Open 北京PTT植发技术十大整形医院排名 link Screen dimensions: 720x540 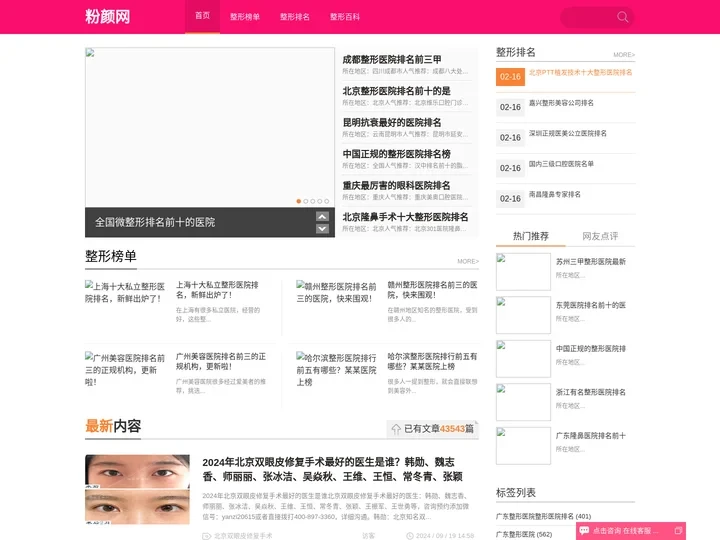point(580,73)
